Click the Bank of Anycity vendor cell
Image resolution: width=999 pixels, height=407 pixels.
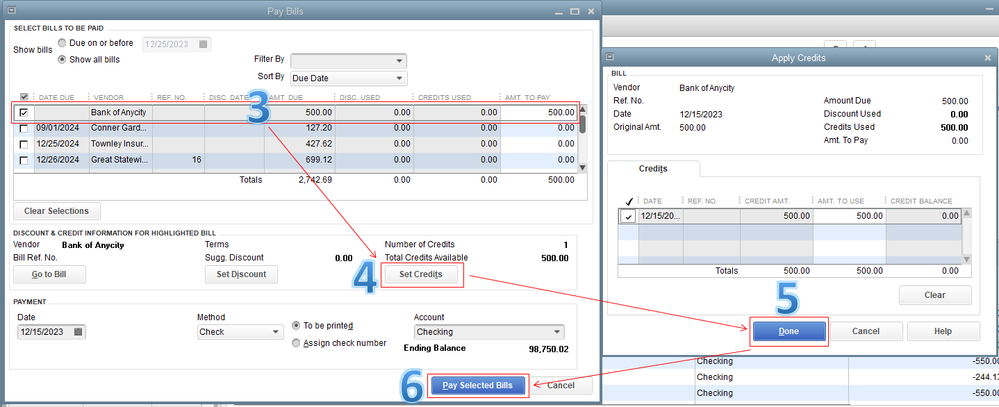coord(120,113)
